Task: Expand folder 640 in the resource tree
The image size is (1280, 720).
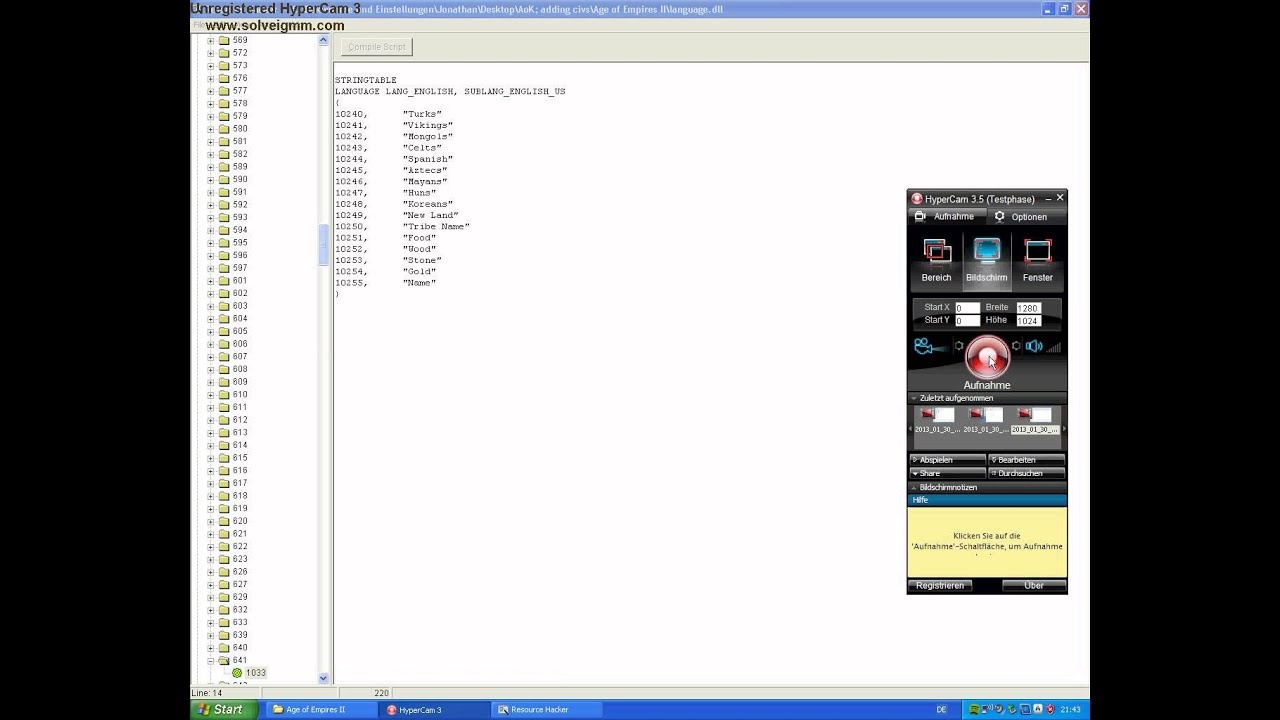Action: click(211, 648)
